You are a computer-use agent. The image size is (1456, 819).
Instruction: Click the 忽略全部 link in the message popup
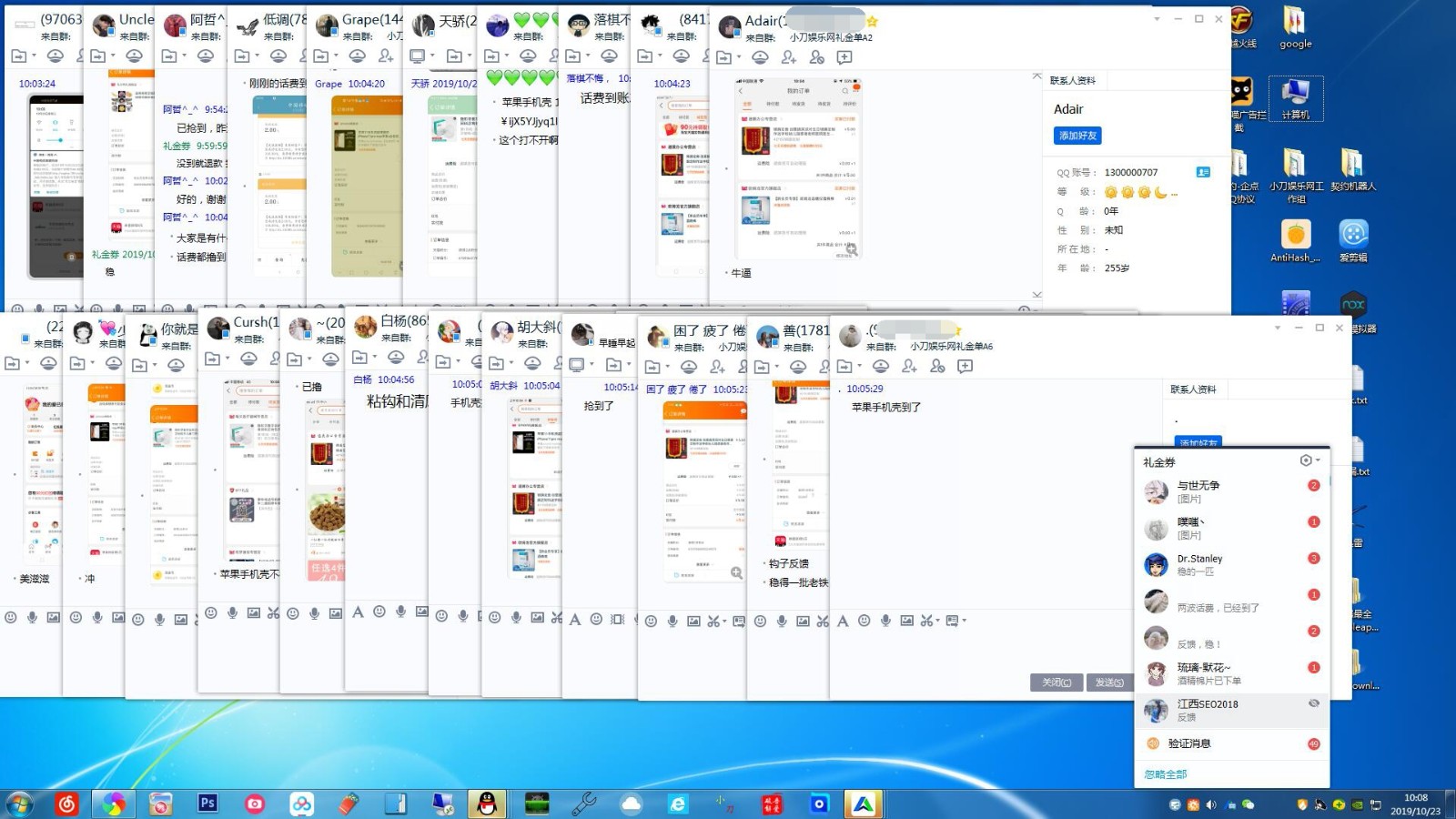tap(1165, 774)
